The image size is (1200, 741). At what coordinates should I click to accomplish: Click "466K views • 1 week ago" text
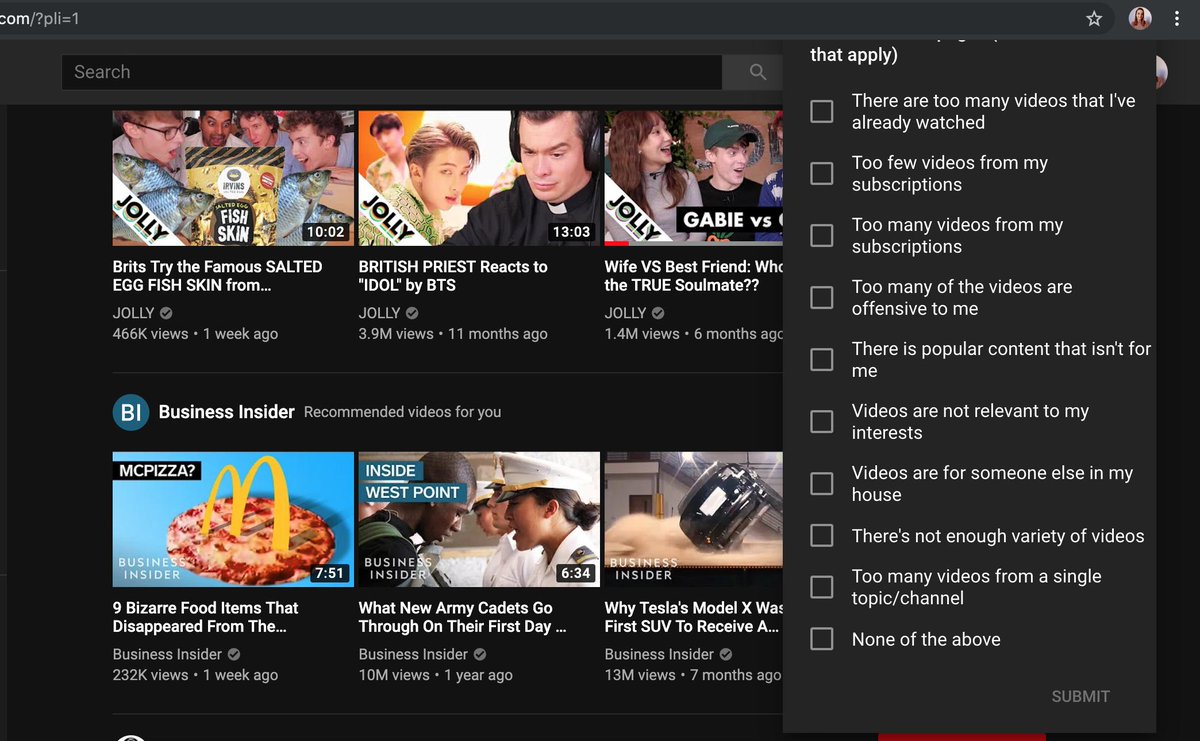click(195, 334)
